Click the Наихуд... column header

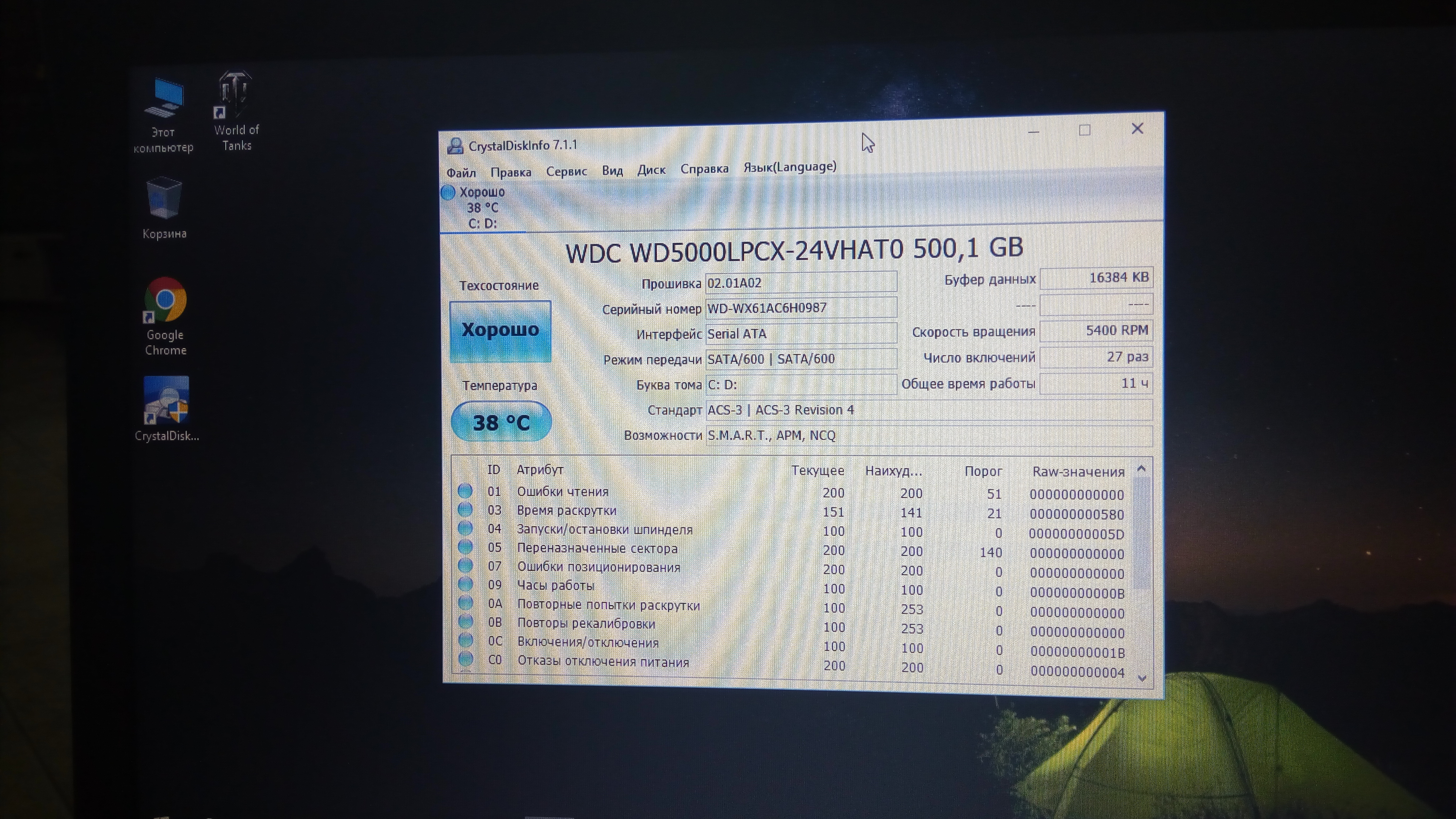[x=894, y=471]
